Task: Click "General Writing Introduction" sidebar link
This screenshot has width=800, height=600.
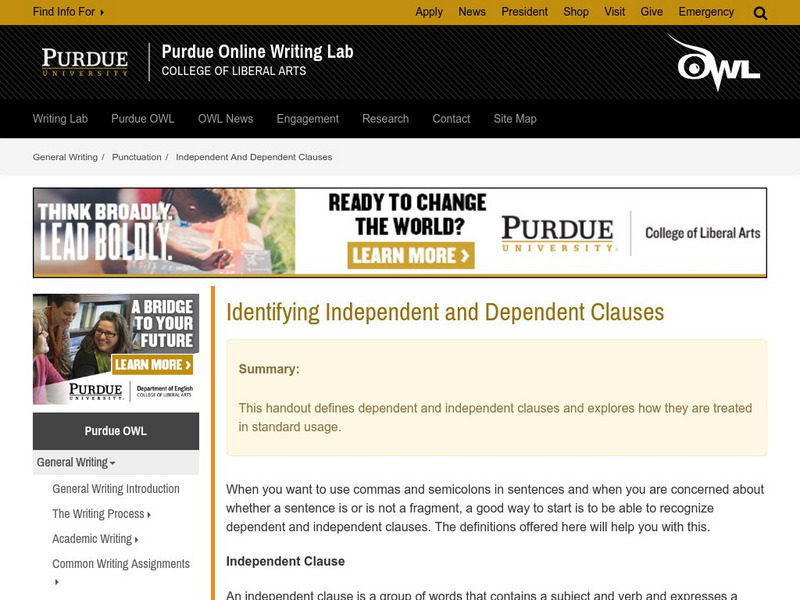Action: pos(115,488)
